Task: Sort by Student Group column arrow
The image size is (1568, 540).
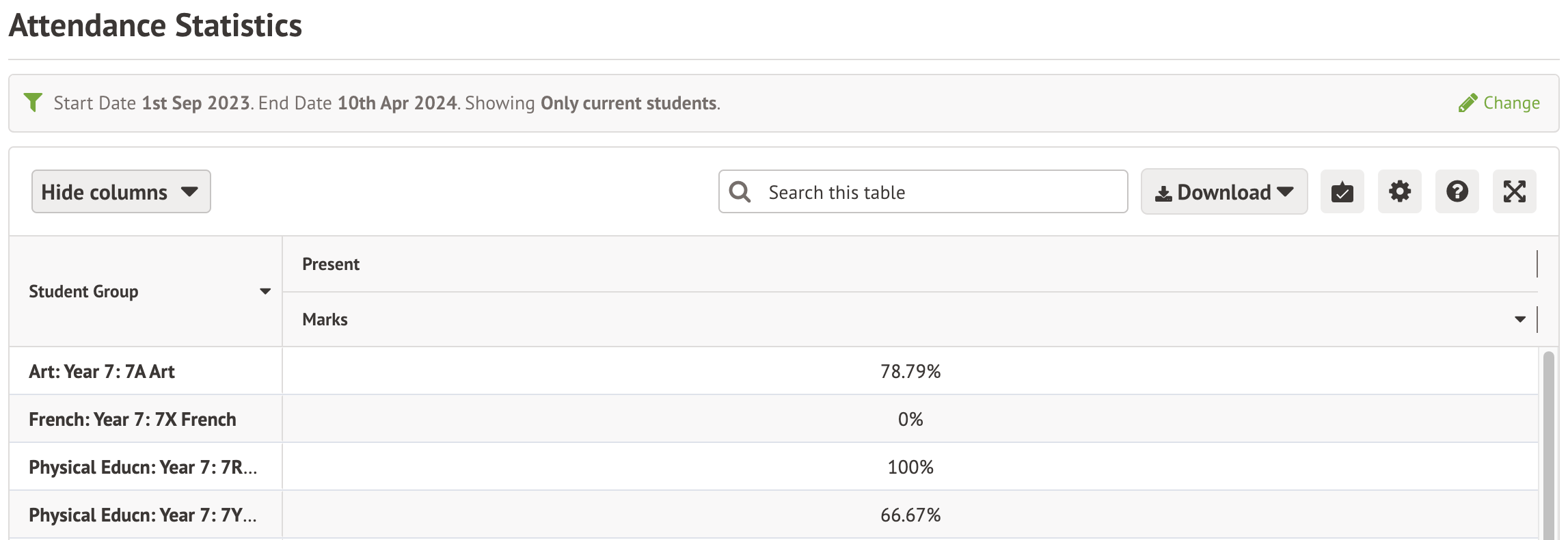Action: click(x=265, y=292)
